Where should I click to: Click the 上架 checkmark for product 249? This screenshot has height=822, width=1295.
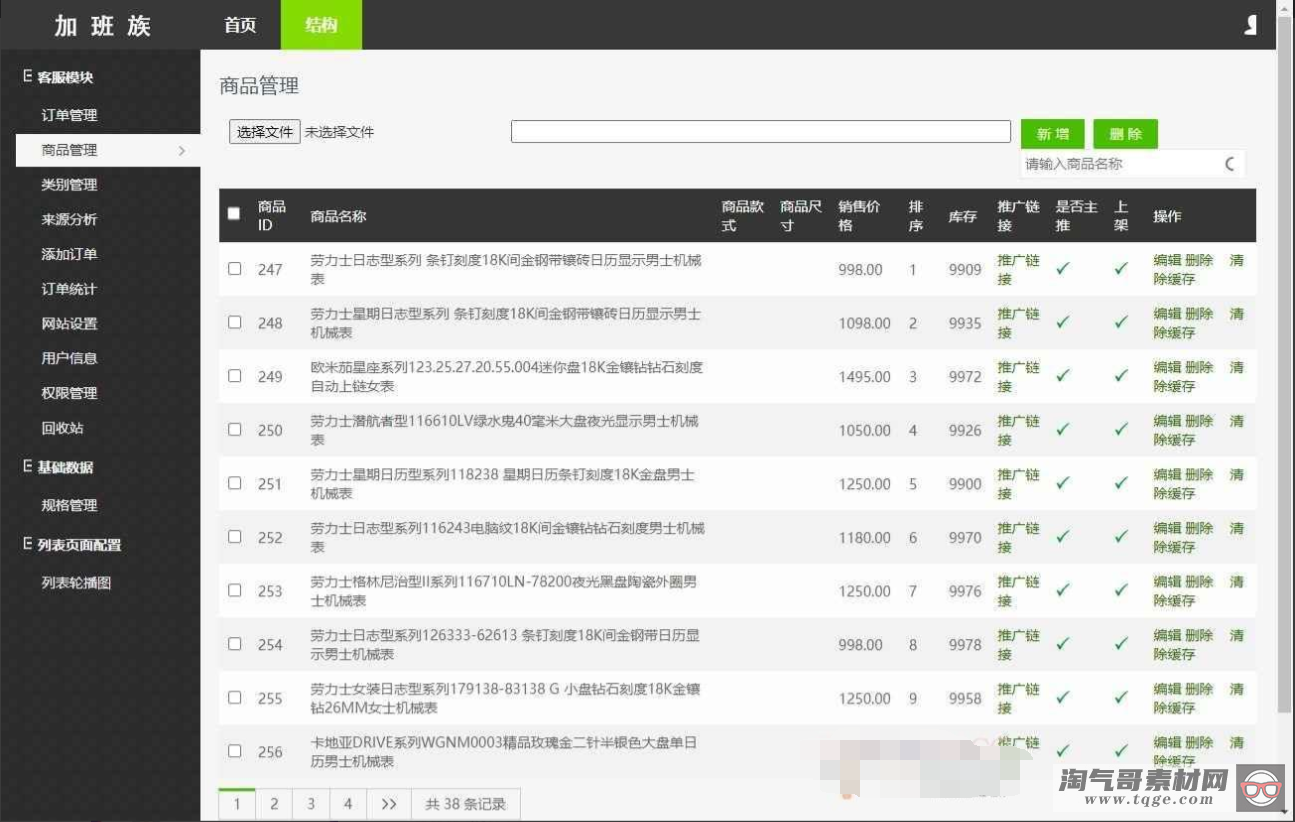tap(1121, 376)
